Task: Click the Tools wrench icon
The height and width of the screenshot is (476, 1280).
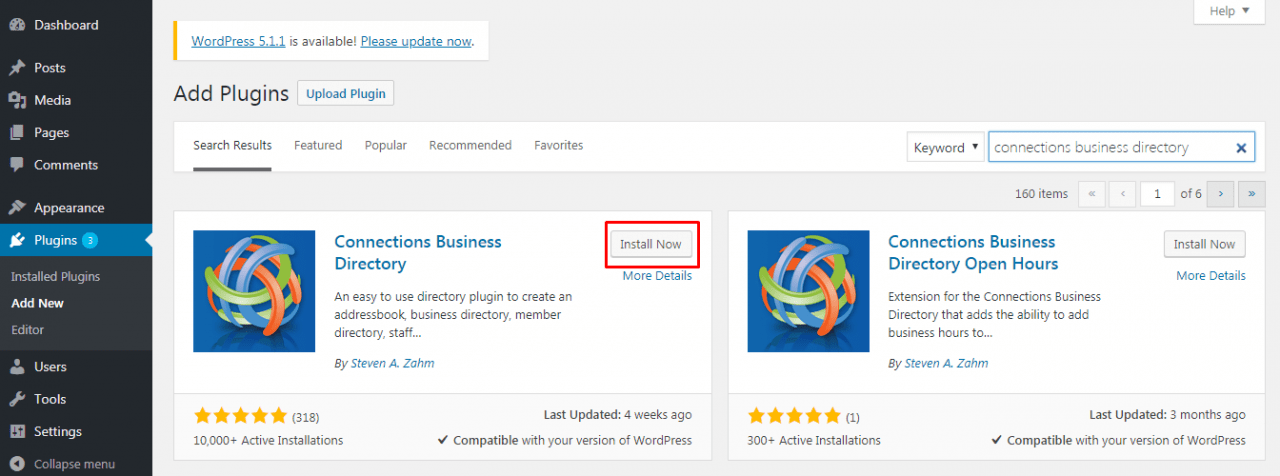Action: click(x=17, y=399)
